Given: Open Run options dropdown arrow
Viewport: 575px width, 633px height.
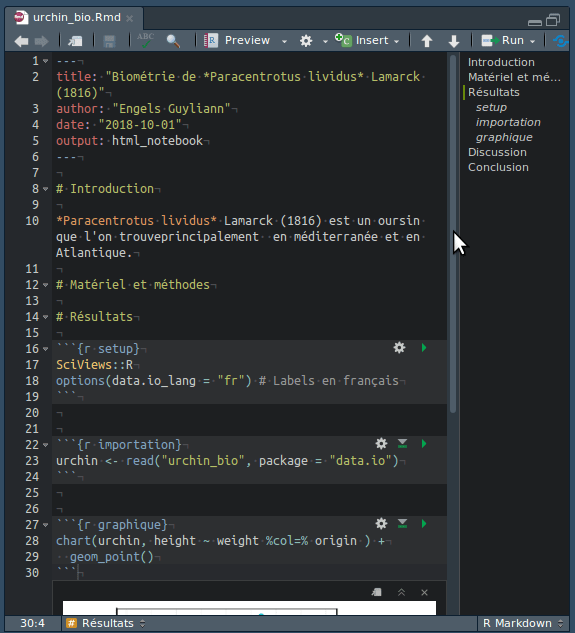Looking at the screenshot, I should click(533, 41).
